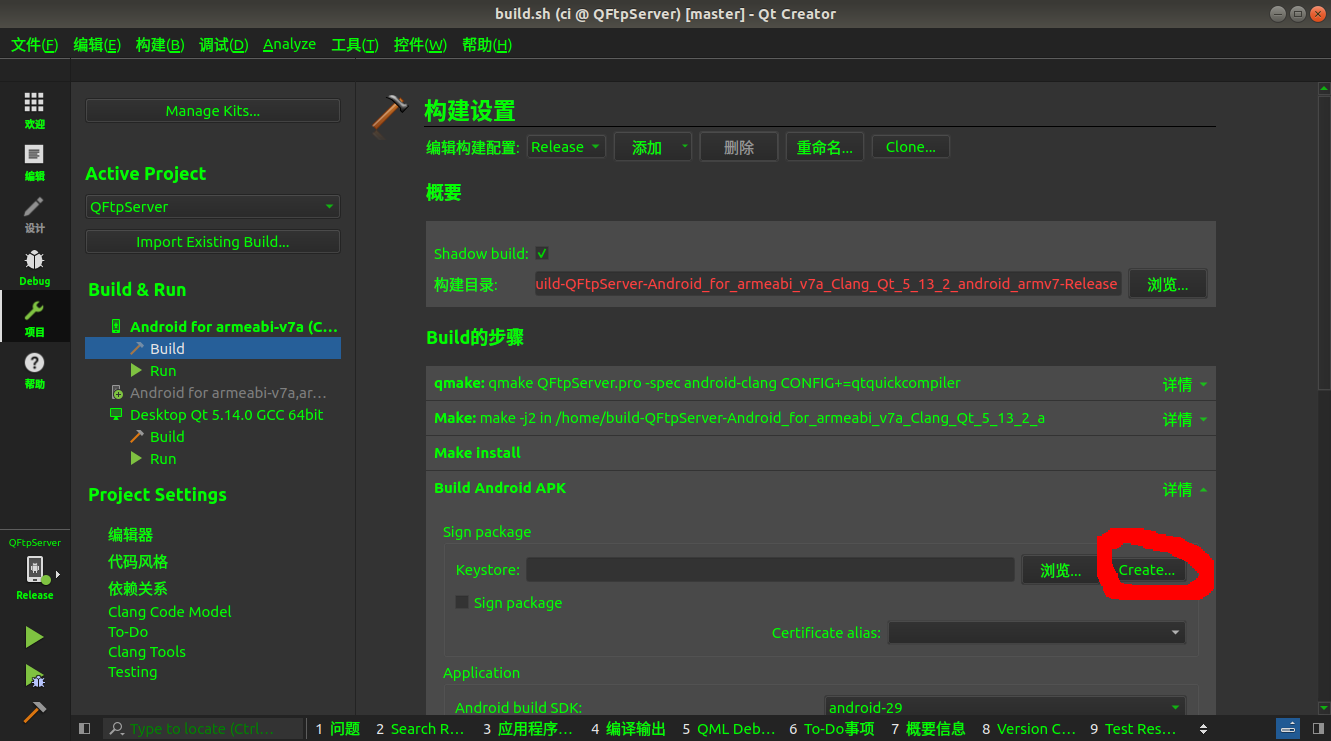The height and width of the screenshot is (741, 1331).
Task: Click Import Existing Build... button
Action: (x=213, y=242)
